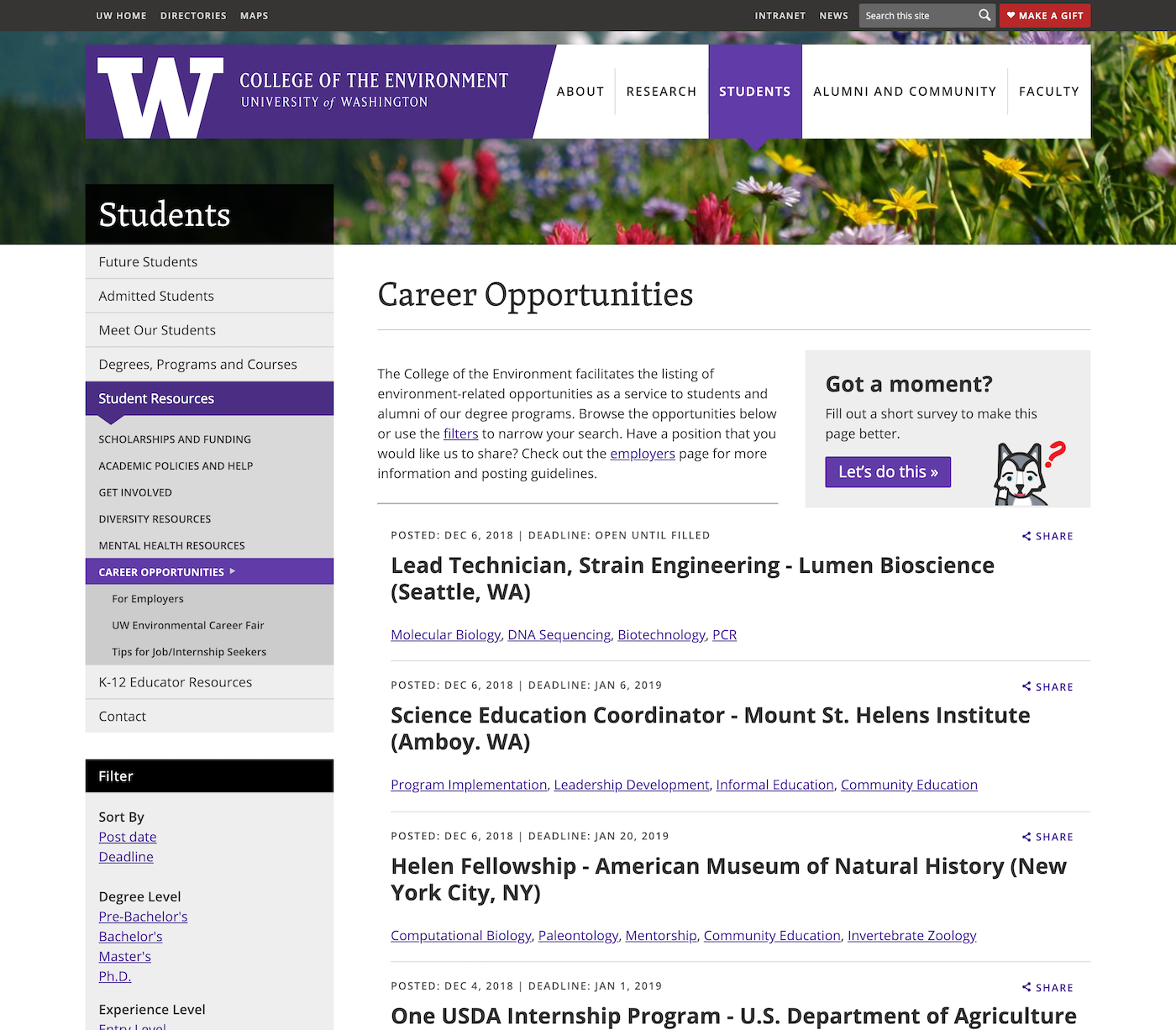Open the News link
The width and height of the screenshot is (1176, 1030).
(x=834, y=16)
